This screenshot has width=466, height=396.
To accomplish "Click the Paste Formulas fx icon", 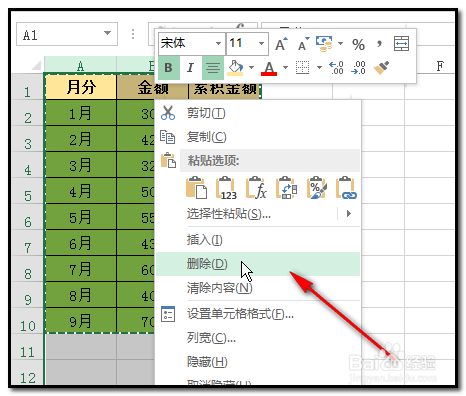I will click(x=256, y=188).
